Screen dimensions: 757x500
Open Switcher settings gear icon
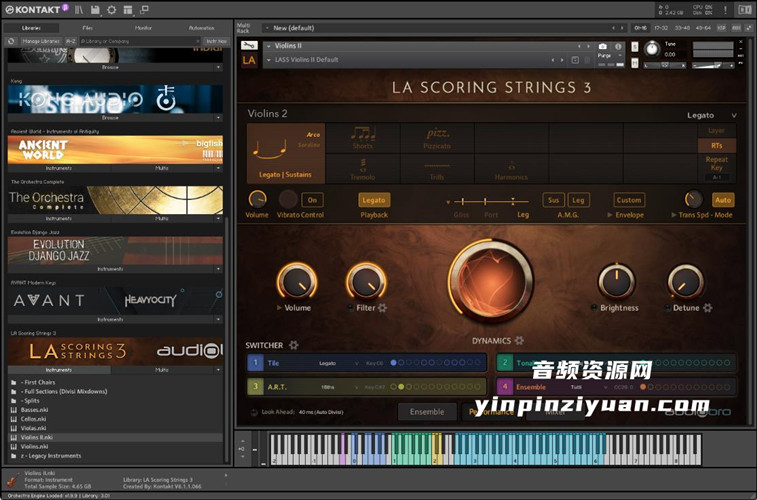coord(294,345)
